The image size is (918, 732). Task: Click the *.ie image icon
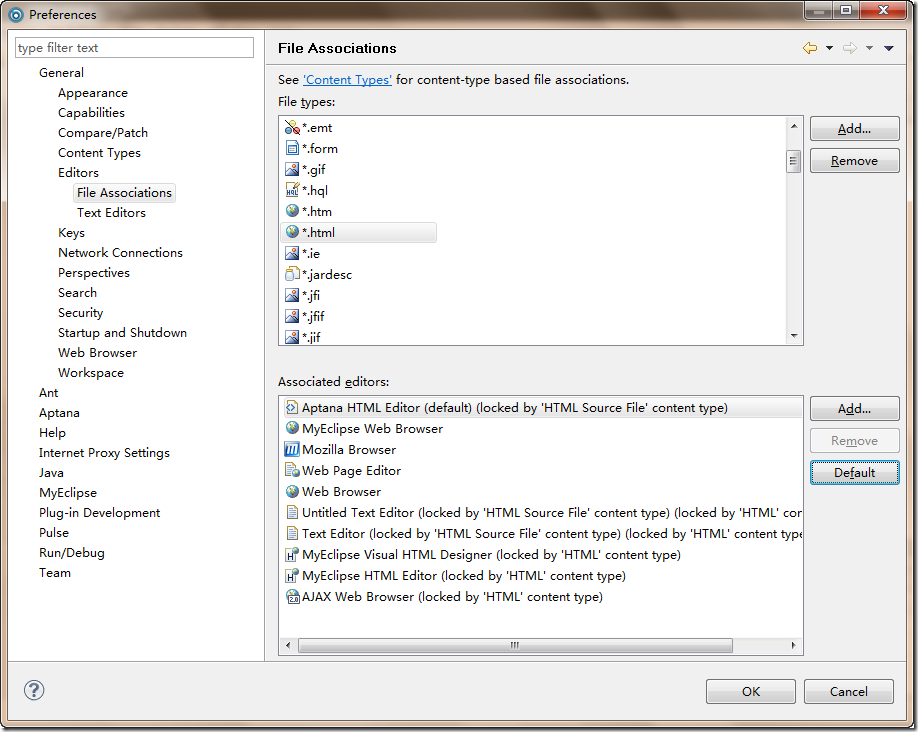(292, 253)
